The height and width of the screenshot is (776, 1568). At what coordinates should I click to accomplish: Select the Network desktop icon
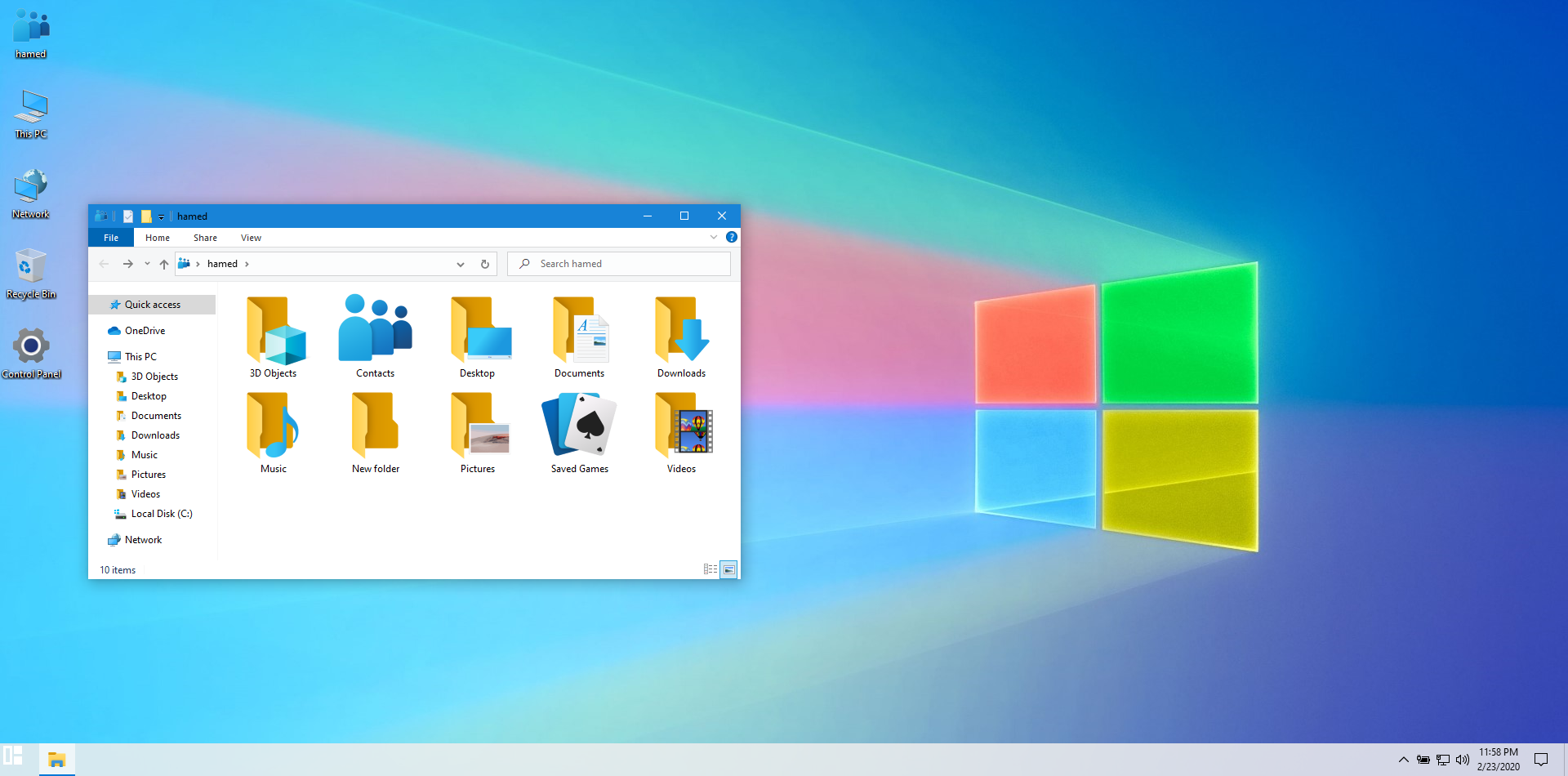tap(31, 194)
